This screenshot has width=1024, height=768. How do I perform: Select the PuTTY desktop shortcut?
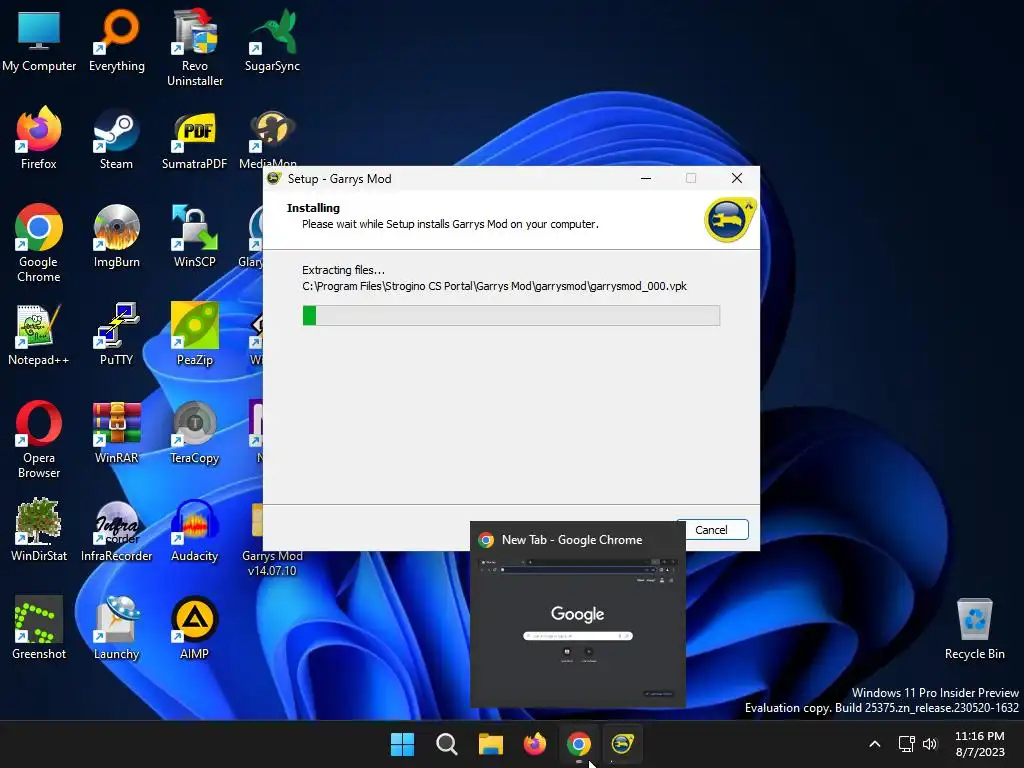tap(116, 334)
